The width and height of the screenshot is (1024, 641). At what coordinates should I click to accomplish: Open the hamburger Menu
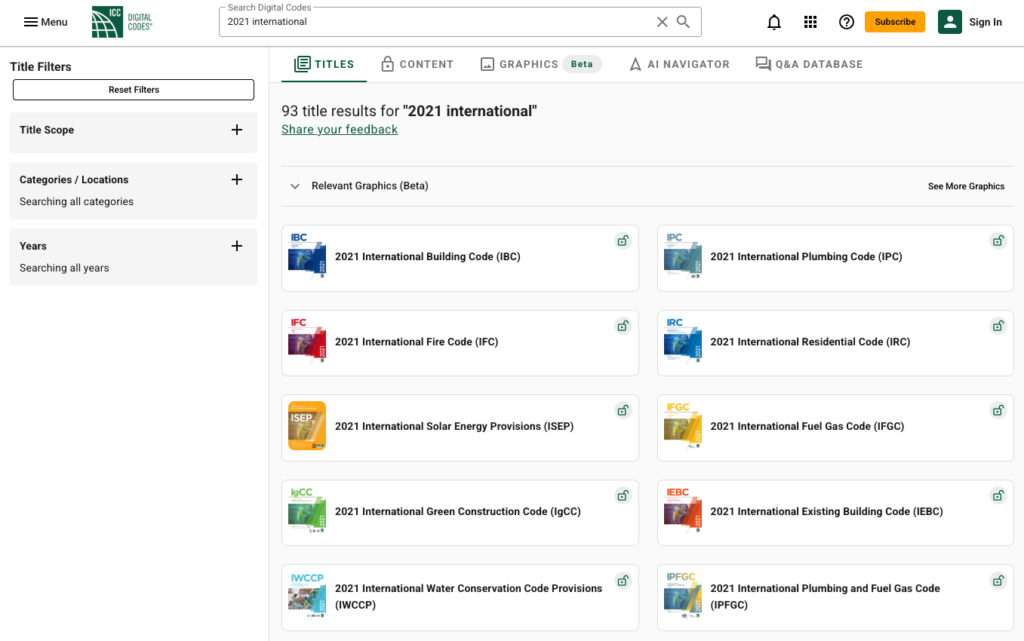click(x=45, y=22)
